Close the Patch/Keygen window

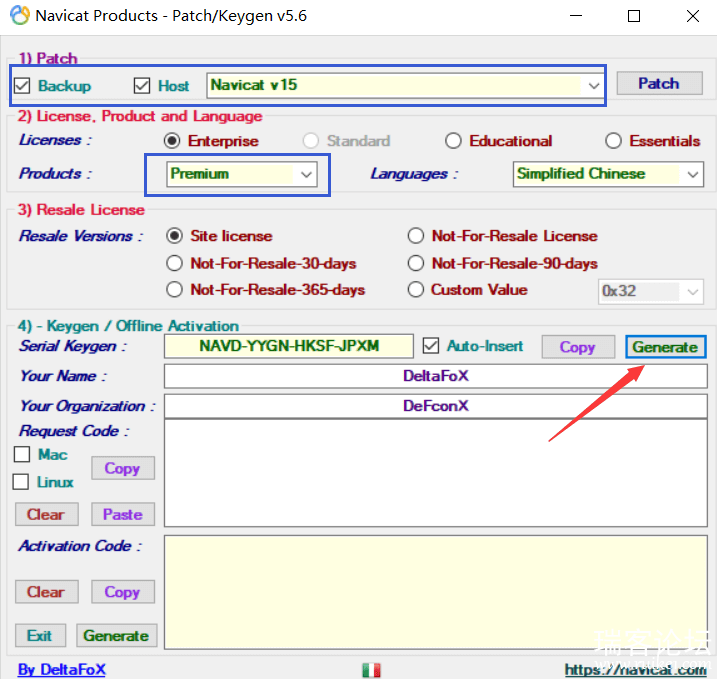[693, 16]
